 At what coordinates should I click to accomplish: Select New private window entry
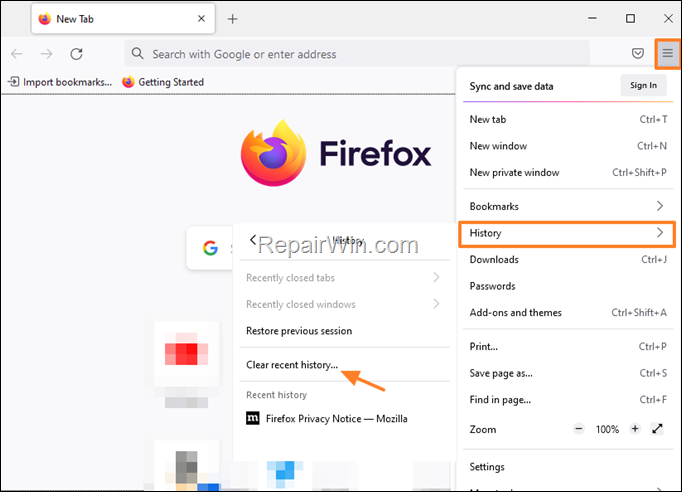[568, 172]
